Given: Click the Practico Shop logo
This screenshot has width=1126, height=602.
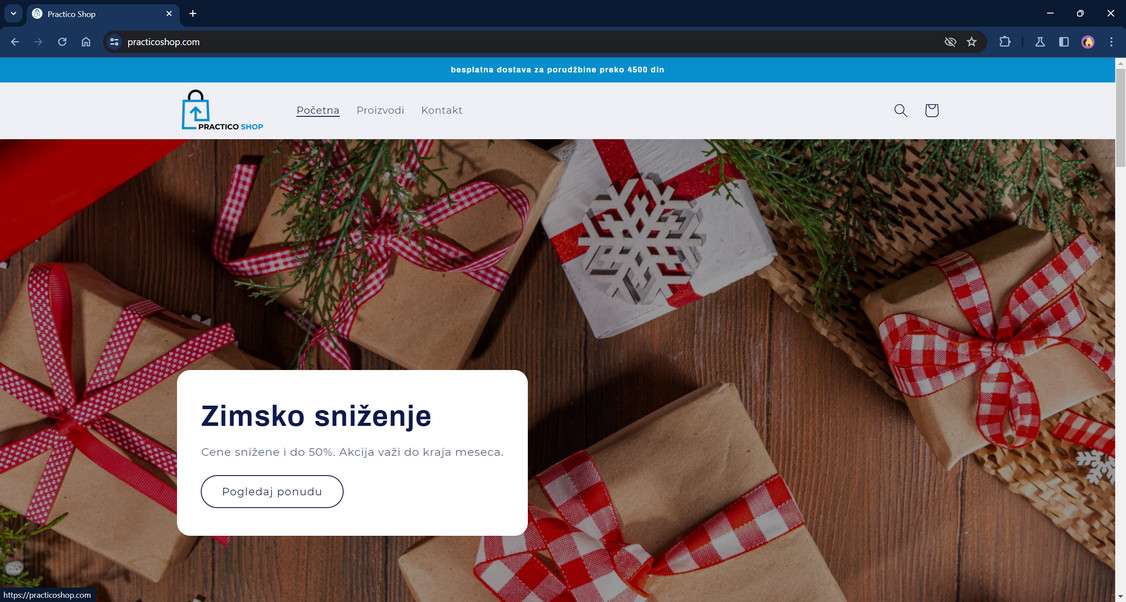Looking at the screenshot, I should 223,110.
